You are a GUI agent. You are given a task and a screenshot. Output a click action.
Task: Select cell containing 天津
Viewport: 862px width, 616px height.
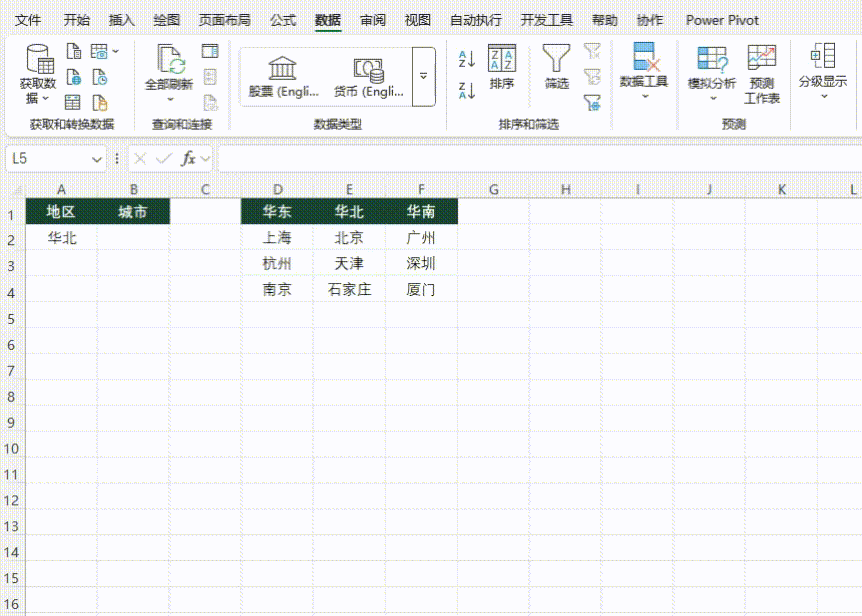pyautogui.click(x=349, y=264)
